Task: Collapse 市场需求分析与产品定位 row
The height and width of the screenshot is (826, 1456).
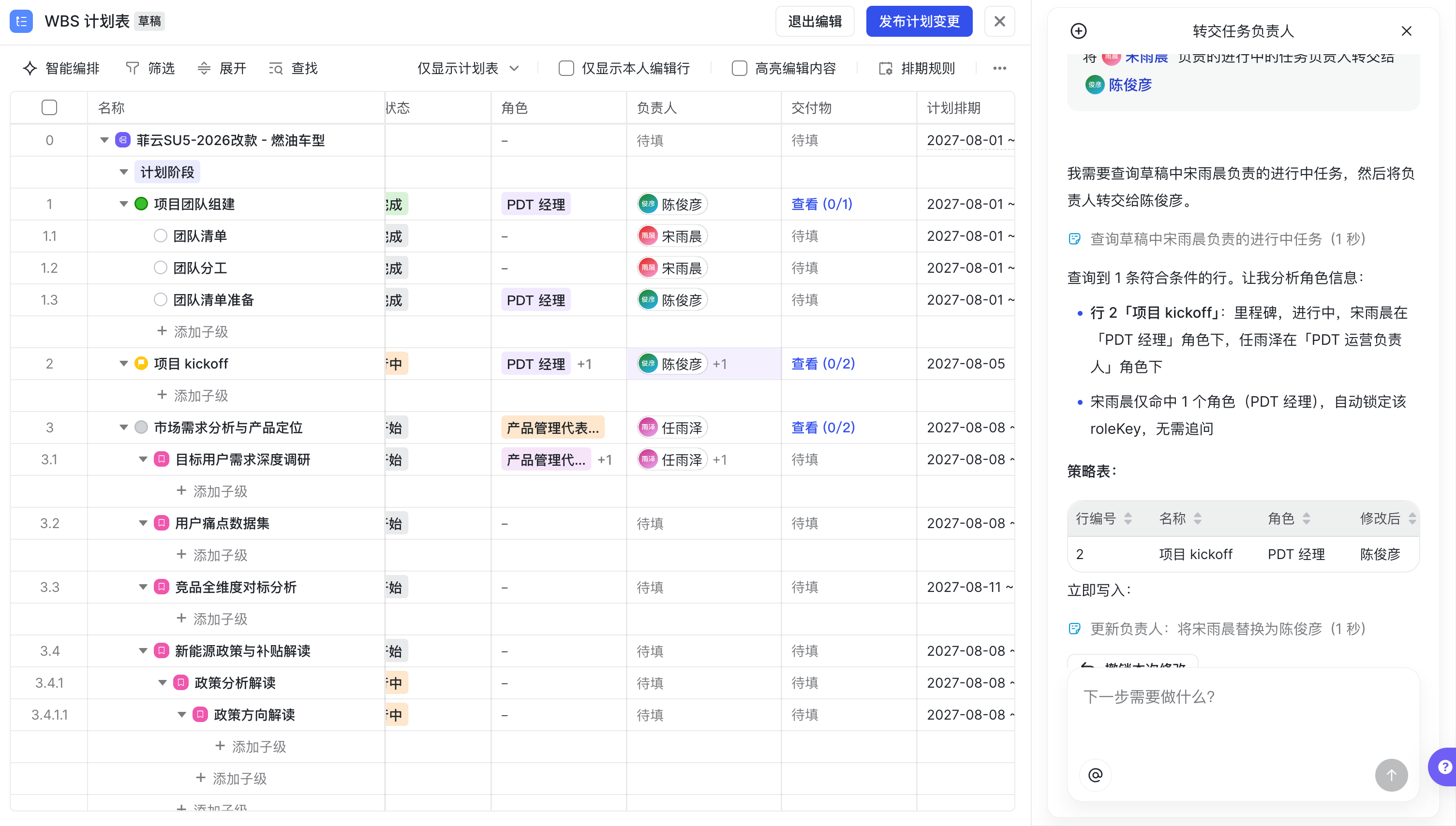Action: [124, 427]
